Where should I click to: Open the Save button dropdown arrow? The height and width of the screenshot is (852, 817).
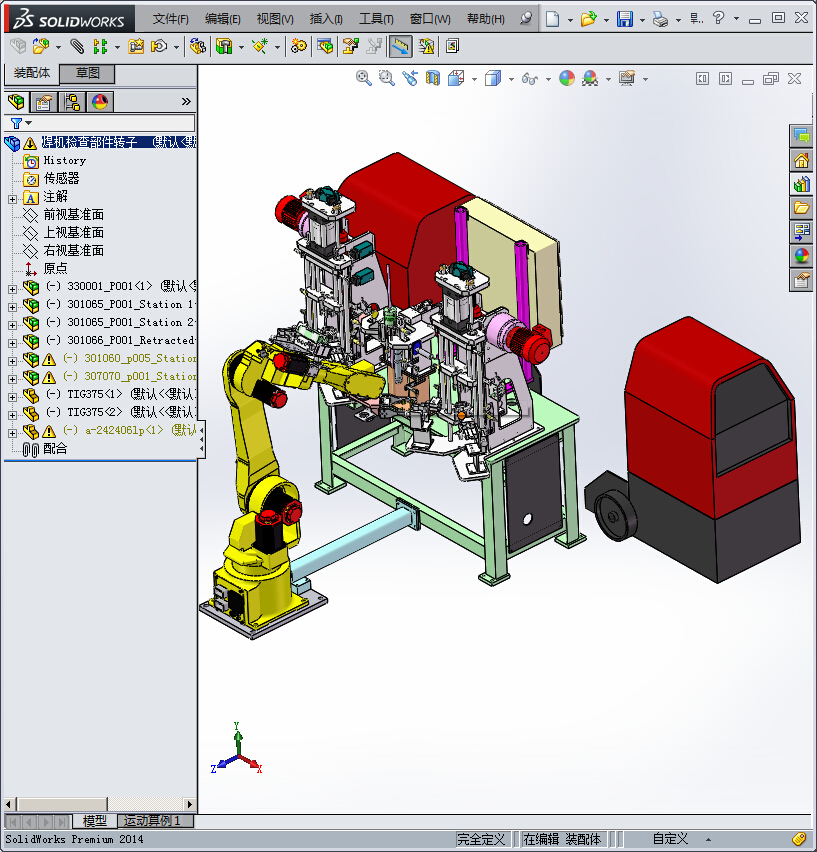(642, 20)
